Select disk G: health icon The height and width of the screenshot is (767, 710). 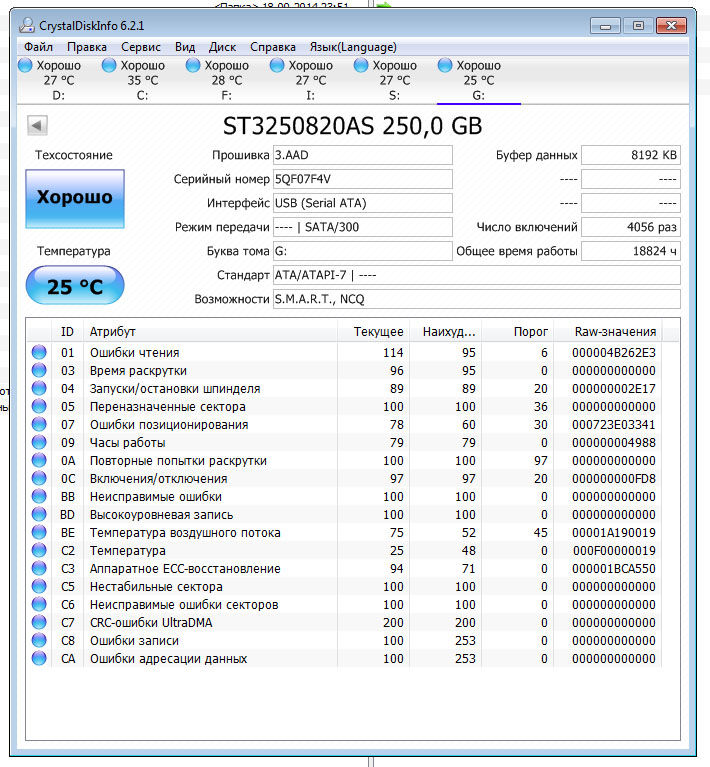click(x=445, y=65)
